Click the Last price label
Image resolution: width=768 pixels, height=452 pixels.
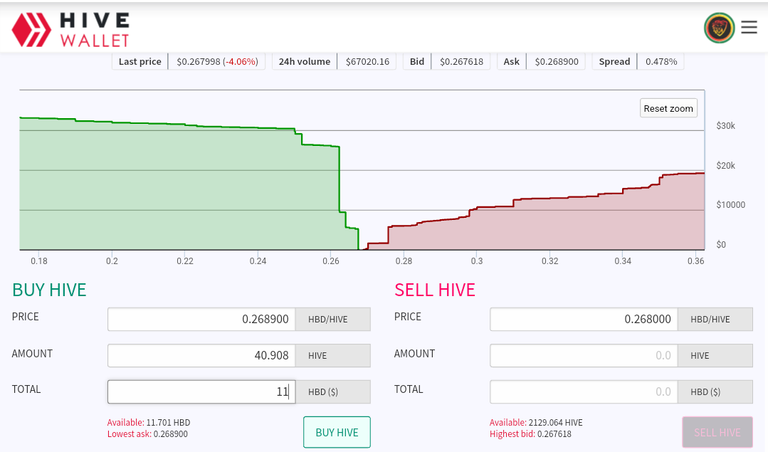[x=140, y=62]
